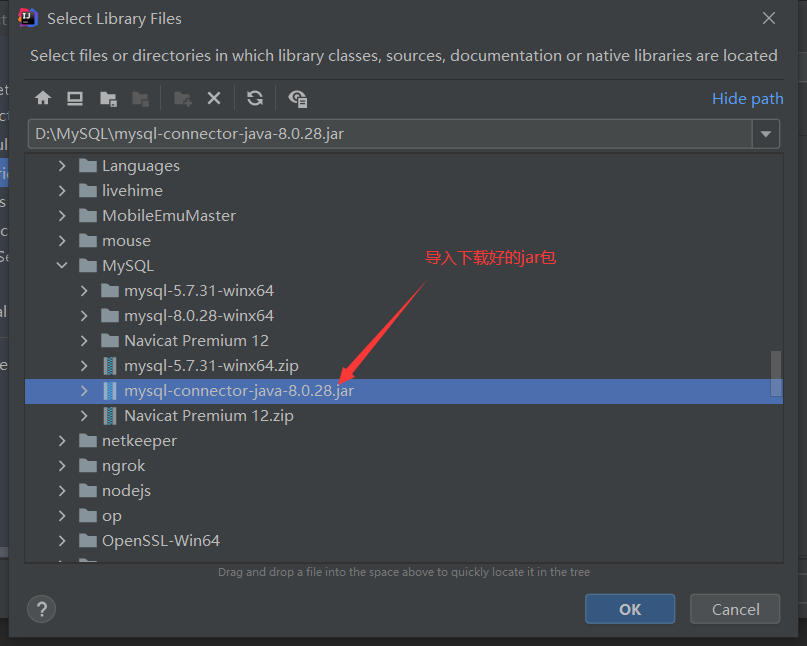Go to the Home directory icon
Screen dimensions: 807x646
click(x=43, y=98)
